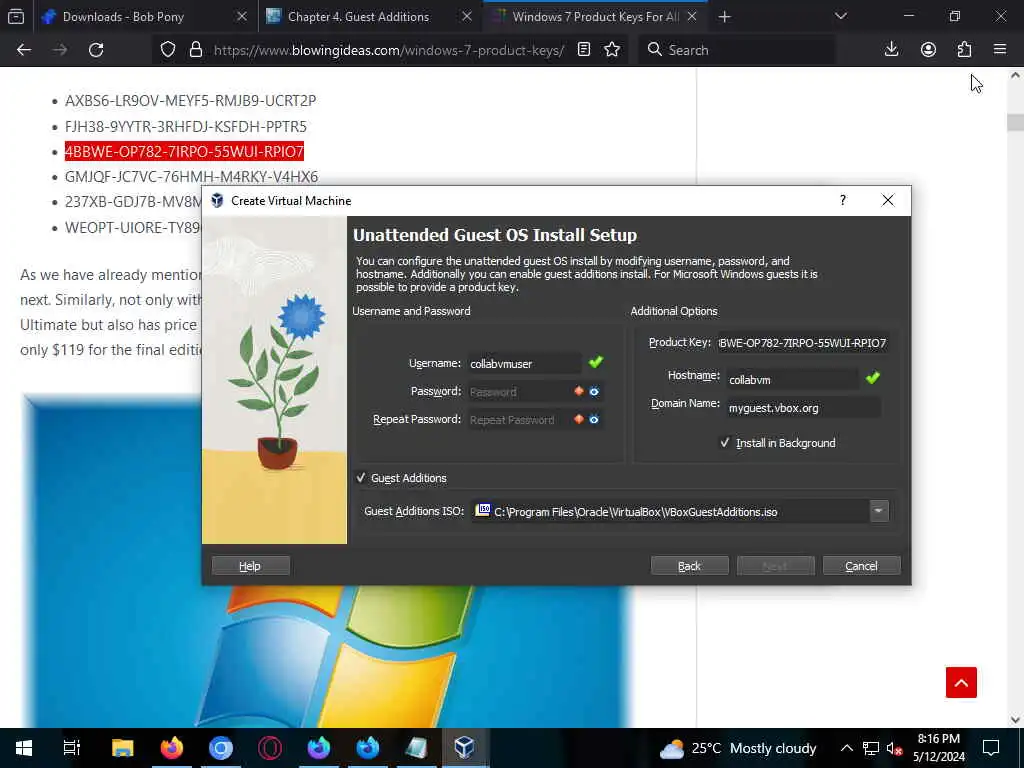Click the Hostname field
The image size is (1024, 768).
(792, 379)
